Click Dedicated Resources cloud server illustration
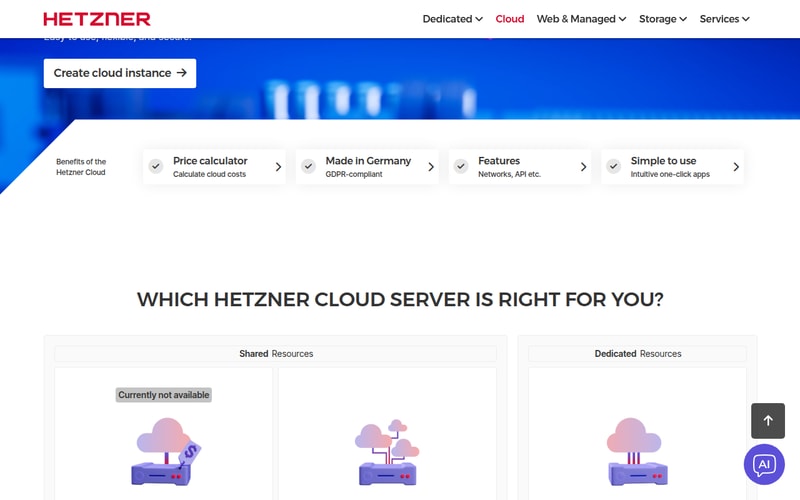The image size is (800, 500). pos(637,452)
